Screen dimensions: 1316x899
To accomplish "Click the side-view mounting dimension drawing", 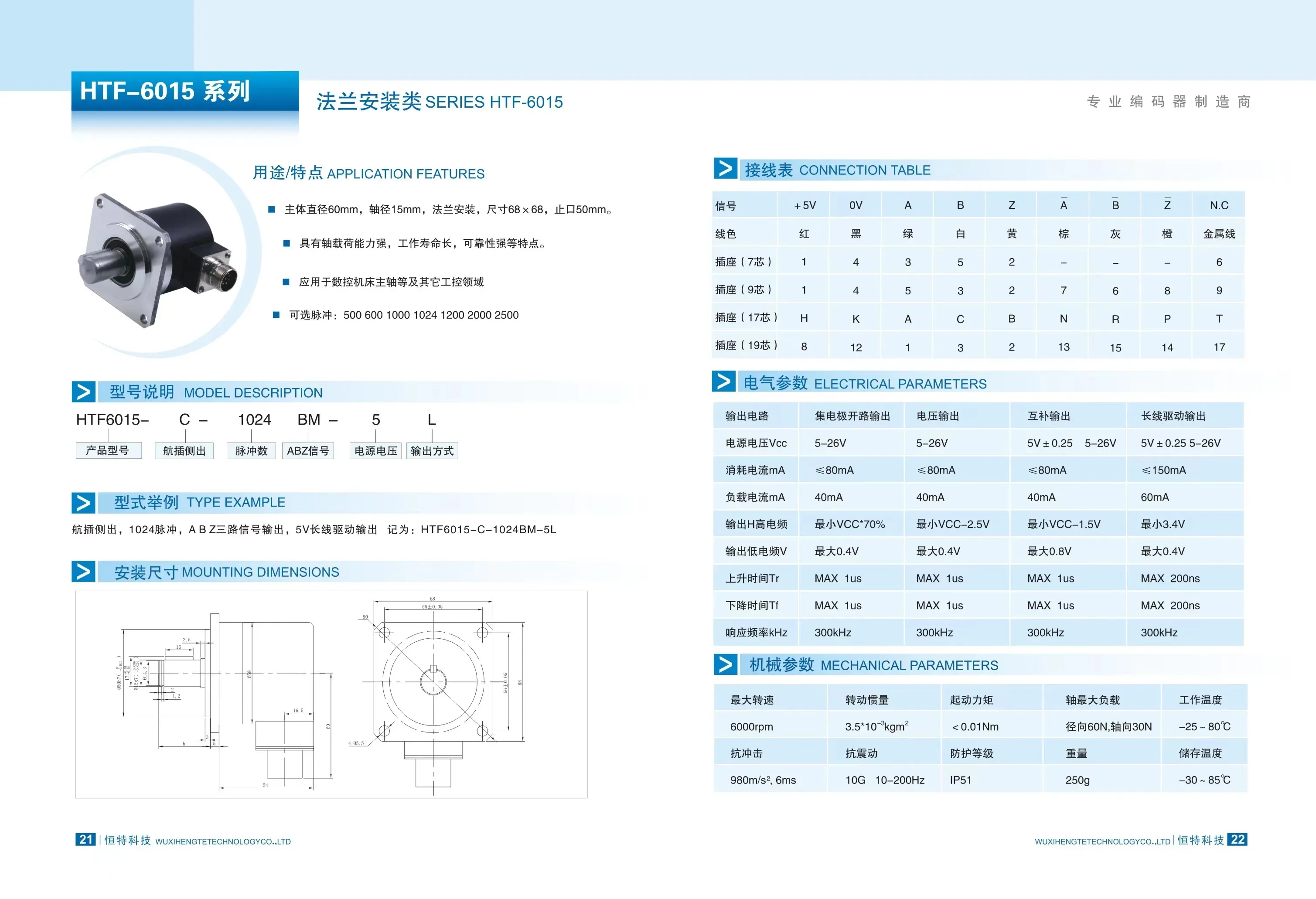I will [x=226, y=696].
